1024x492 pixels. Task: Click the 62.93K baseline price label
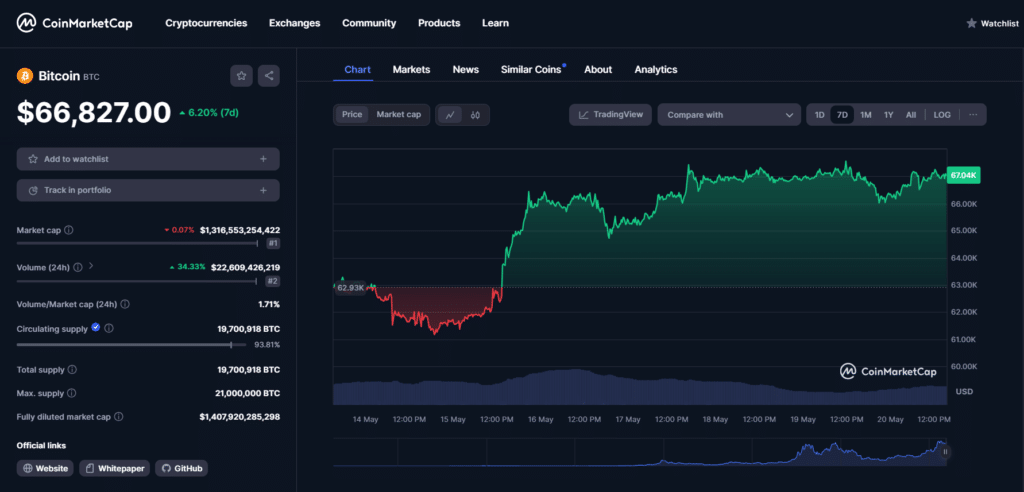click(x=350, y=287)
